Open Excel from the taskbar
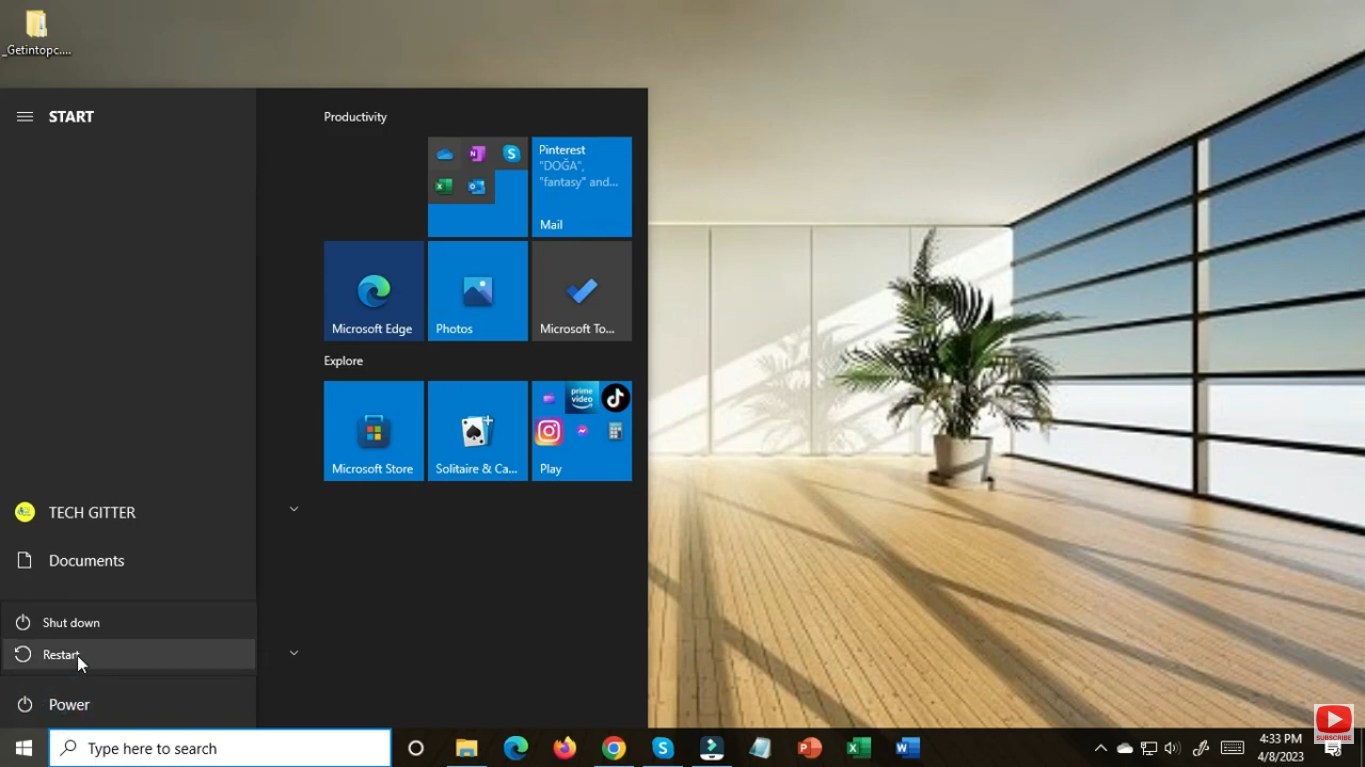This screenshot has height=767, width=1365. [857, 747]
